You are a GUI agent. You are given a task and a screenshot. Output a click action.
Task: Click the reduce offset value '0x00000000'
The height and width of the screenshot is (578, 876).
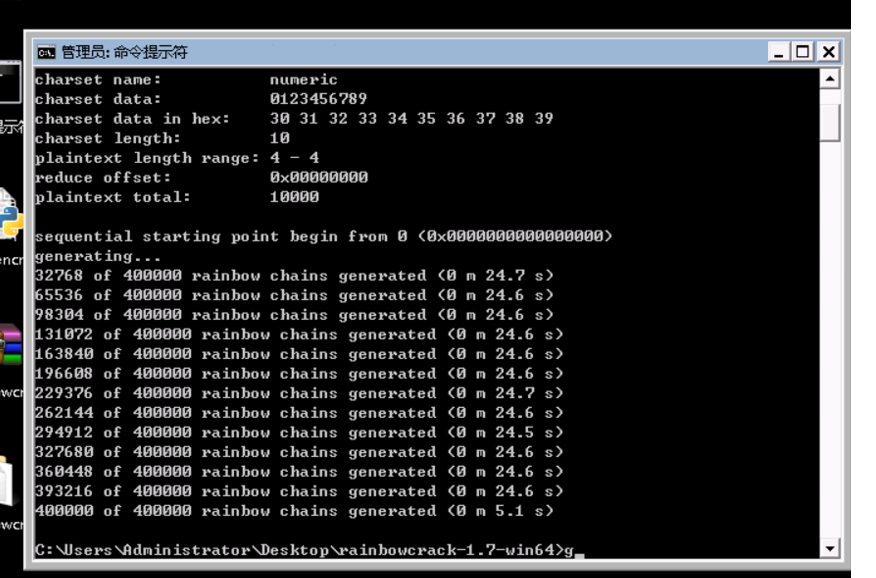click(x=318, y=178)
